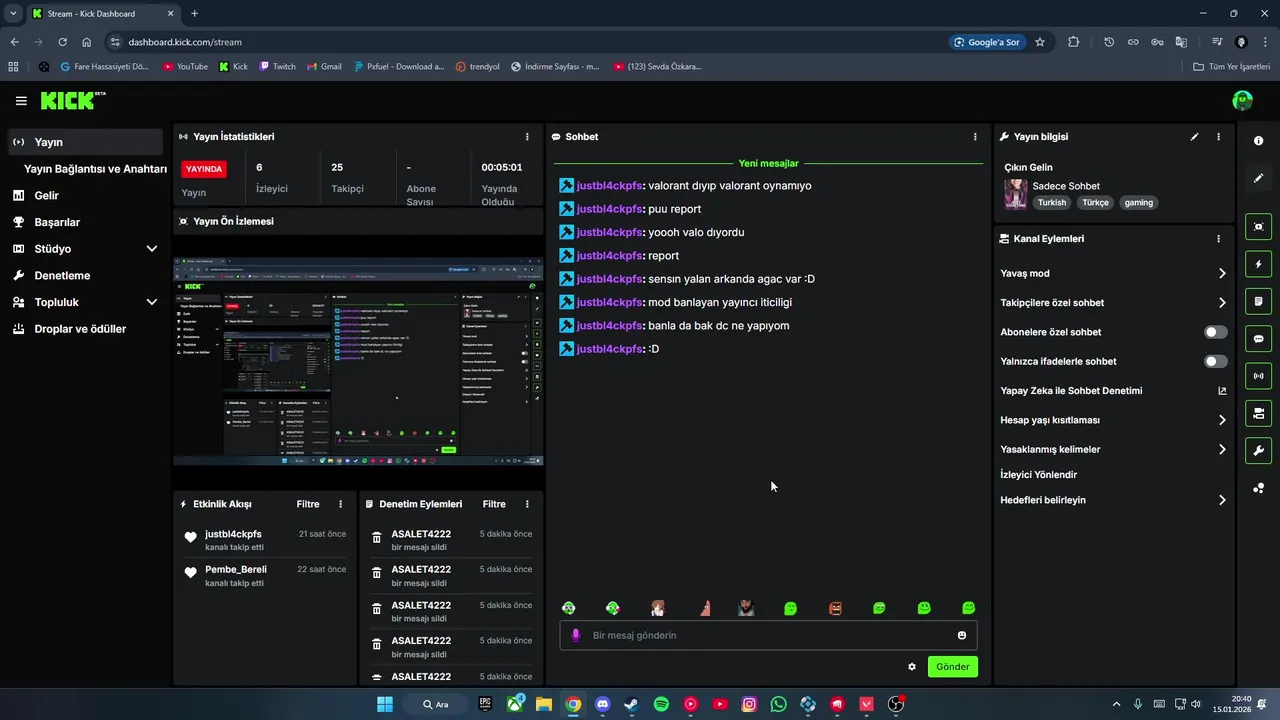Viewport: 1280px width, 720px height.
Task: Click the broadcast signal icon in right sidebar
Action: click(x=1258, y=376)
